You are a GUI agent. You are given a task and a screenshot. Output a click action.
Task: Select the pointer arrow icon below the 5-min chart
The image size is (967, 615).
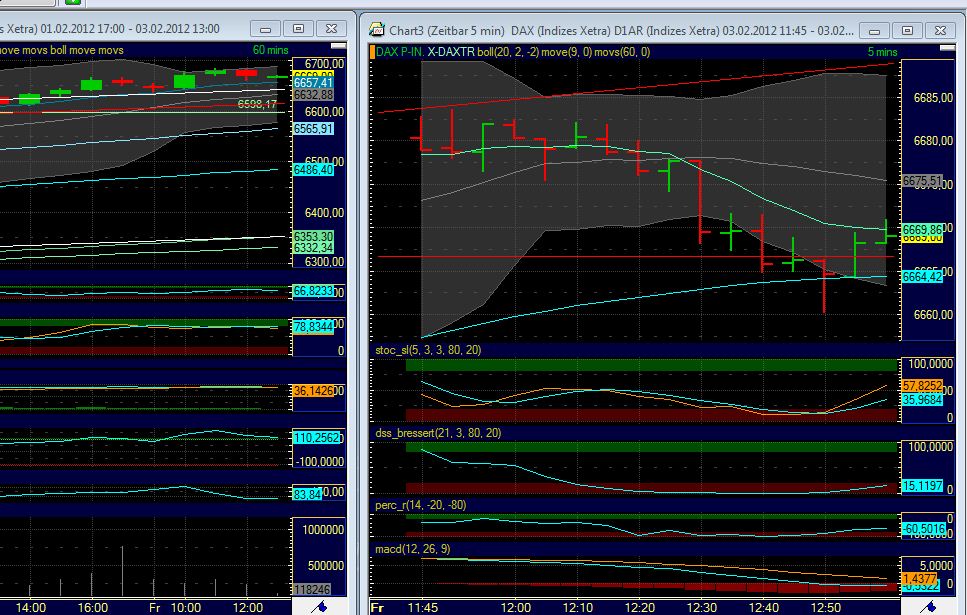point(928,606)
